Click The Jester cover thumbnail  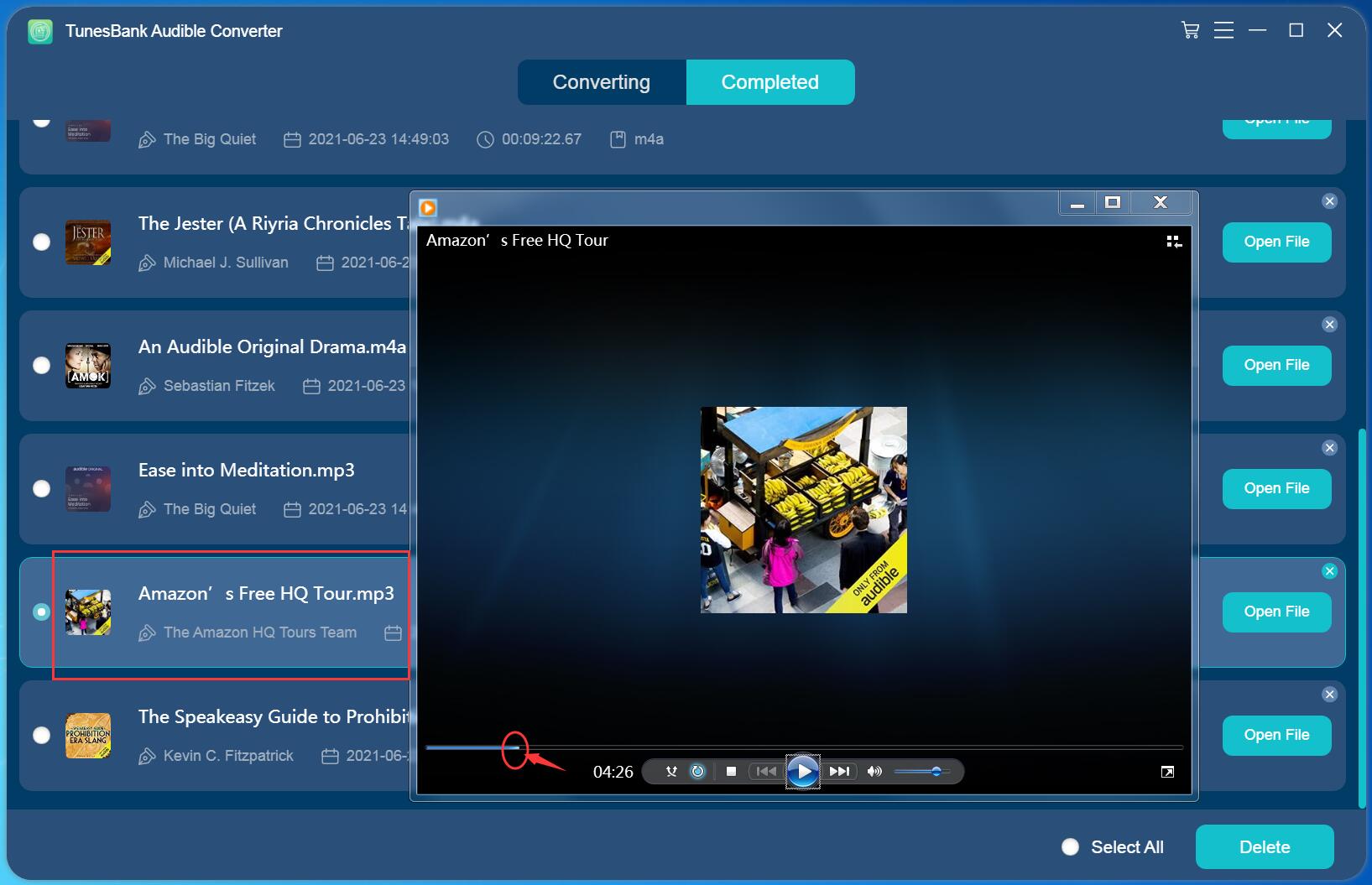pyautogui.click(x=88, y=242)
